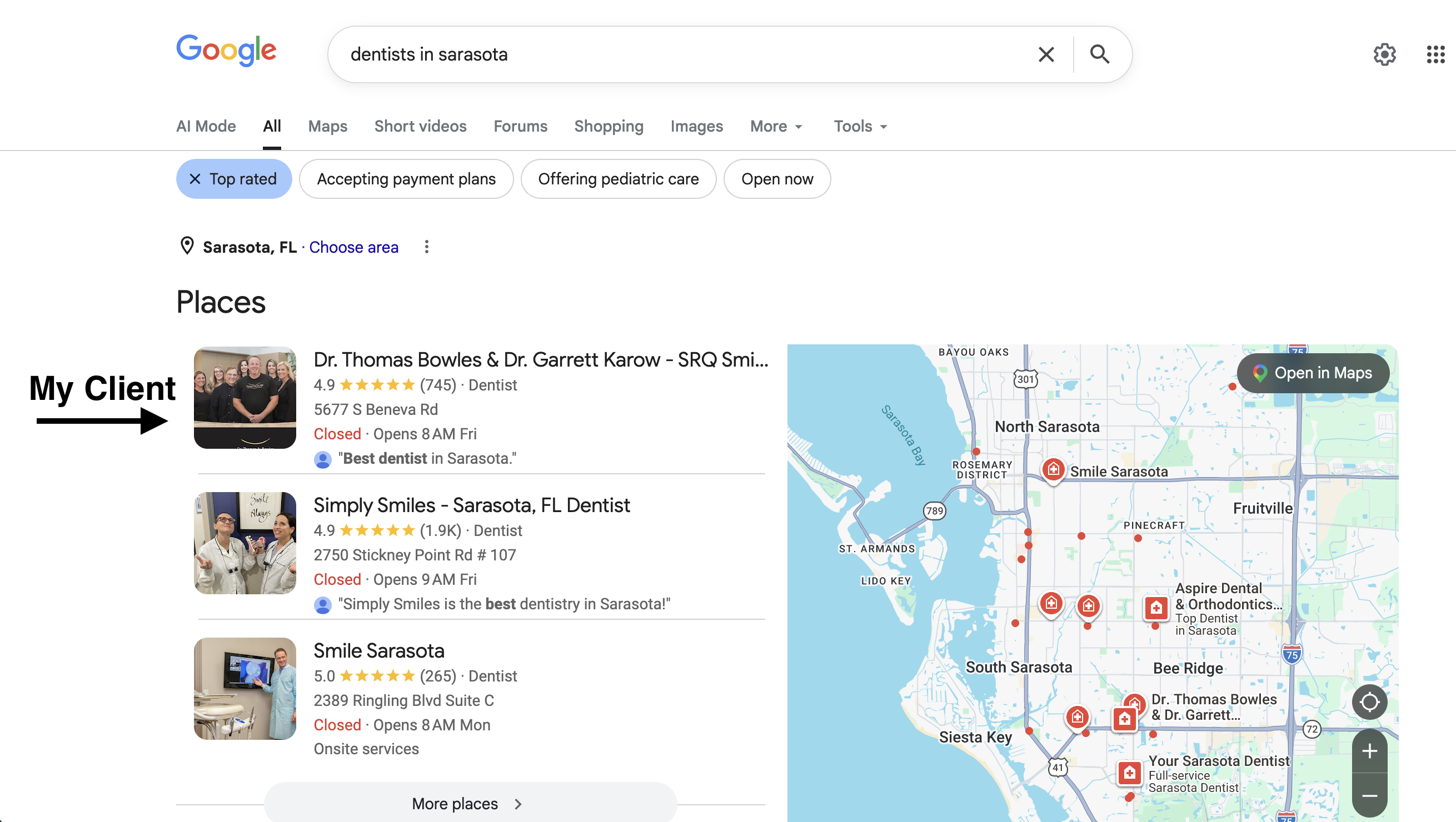
Task: Open the three-dot menu beside Choose area
Action: pos(426,247)
